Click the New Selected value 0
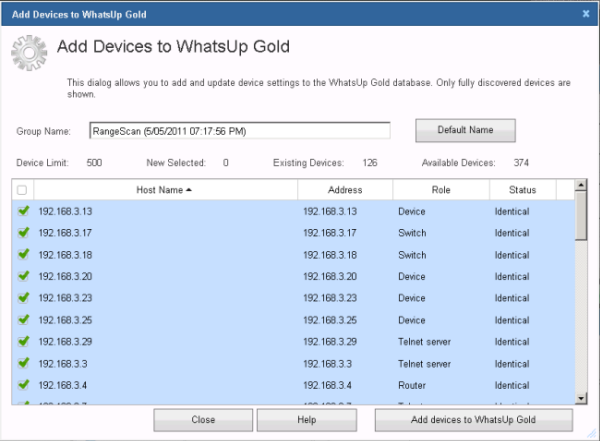This screenshot has height=441, width=600. pos(226,163)
